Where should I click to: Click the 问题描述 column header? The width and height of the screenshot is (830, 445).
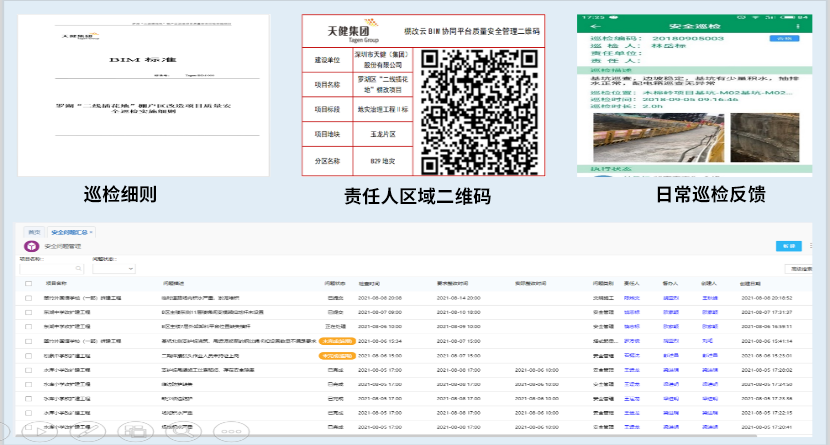(174, 284)
